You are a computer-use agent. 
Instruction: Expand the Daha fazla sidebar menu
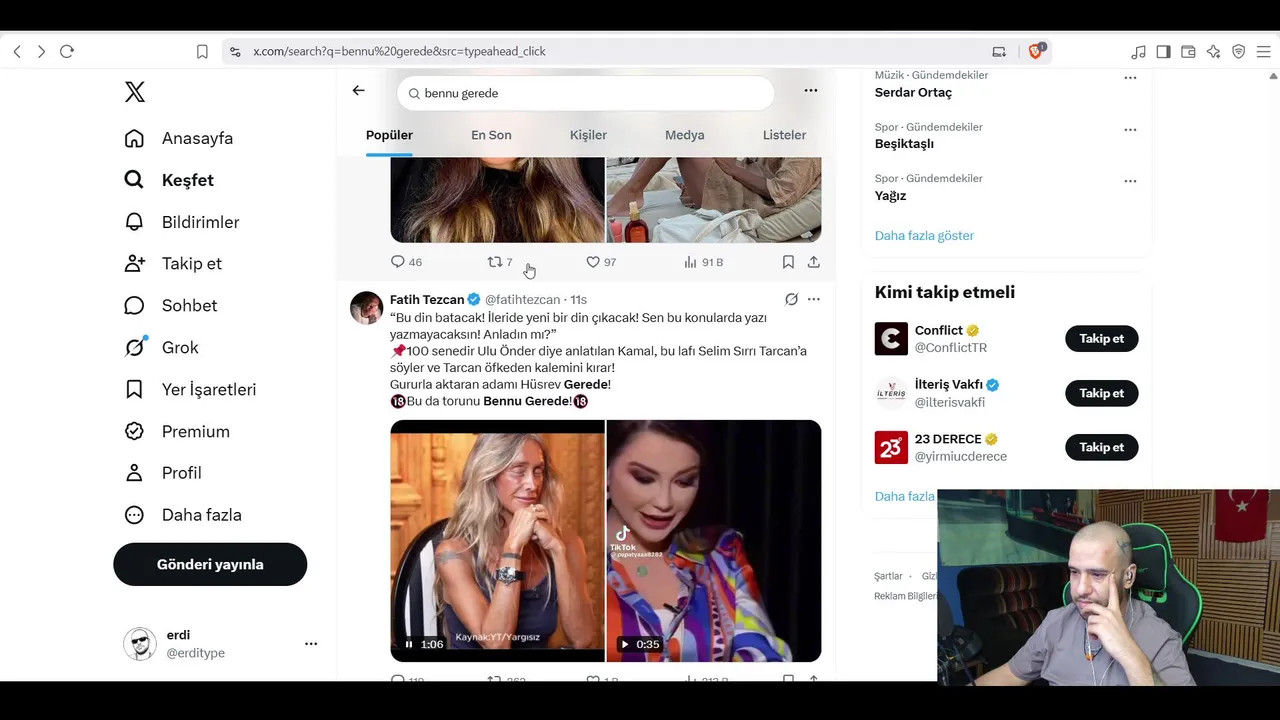(x=182, y=515)
